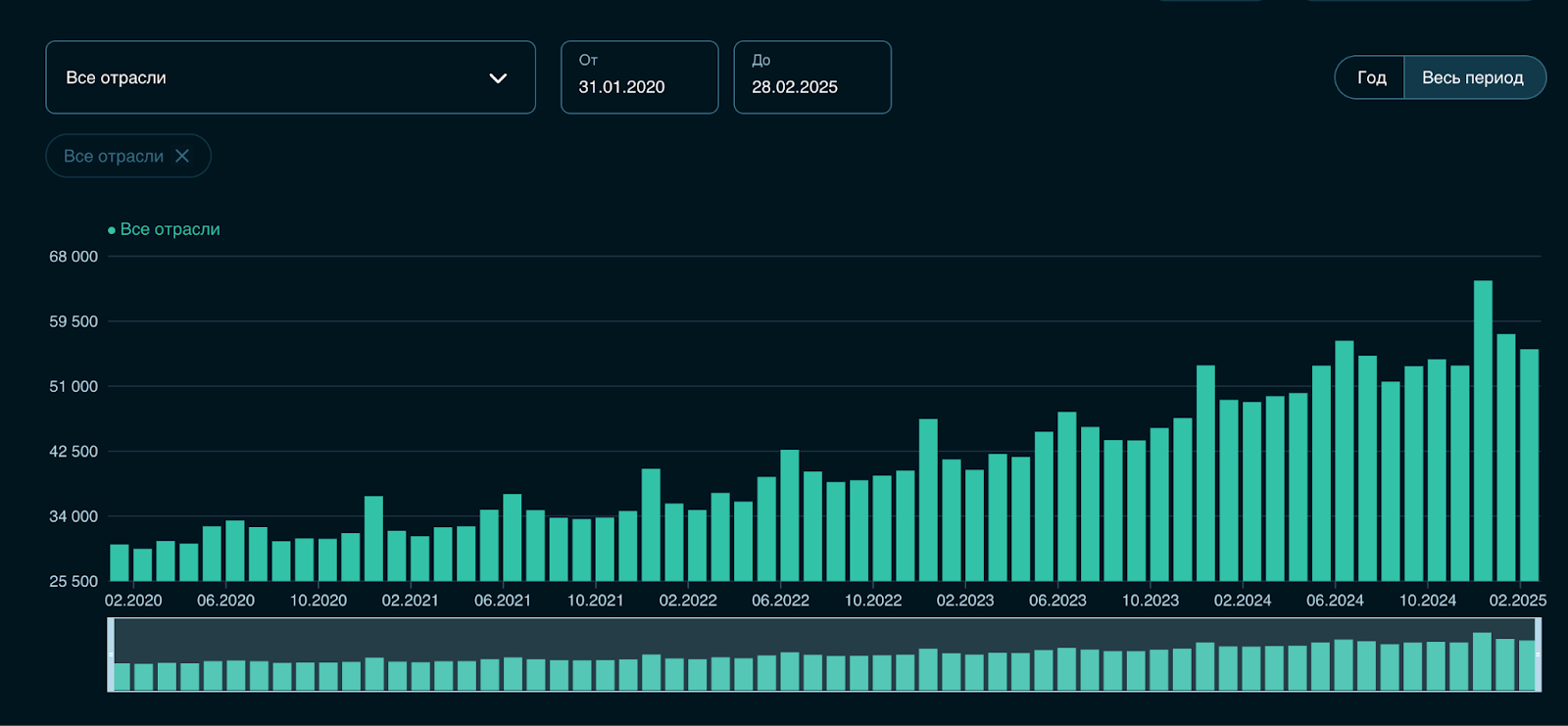Screen dimensions: 1568x726
Task: Grab the left range slider handle
Action: point(111,654)
